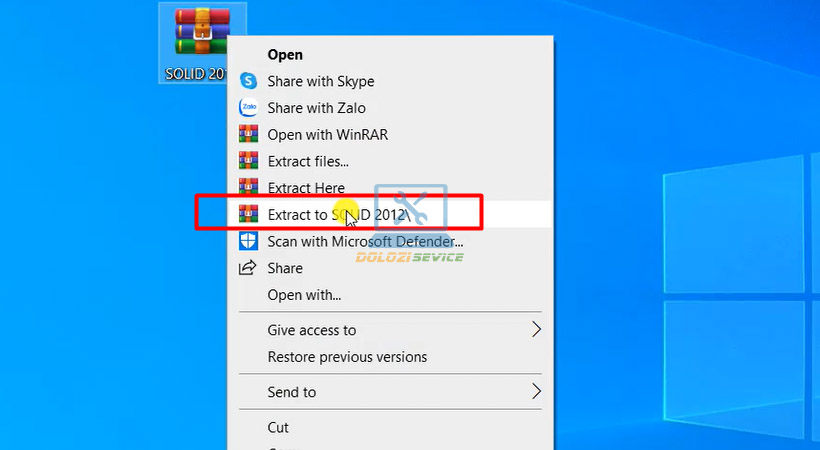Select the Give access to menu entry
The image size is (820, 450).
311,330
